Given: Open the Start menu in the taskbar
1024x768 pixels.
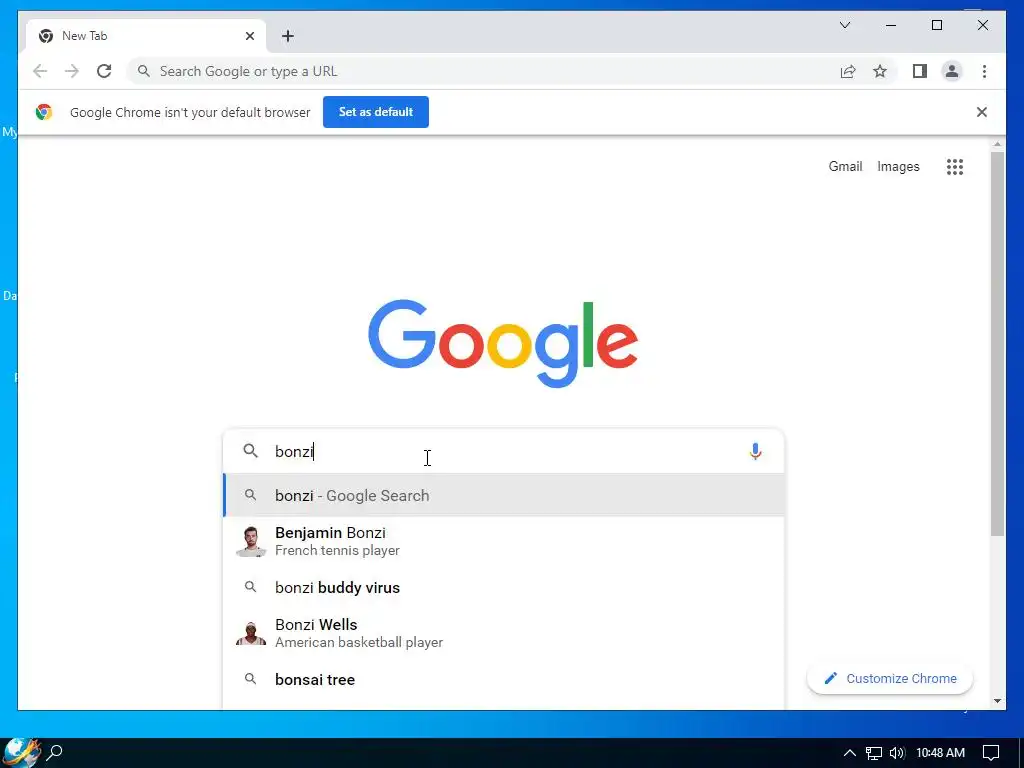Looking at the screenshot, I should click(x=21, y=752).
